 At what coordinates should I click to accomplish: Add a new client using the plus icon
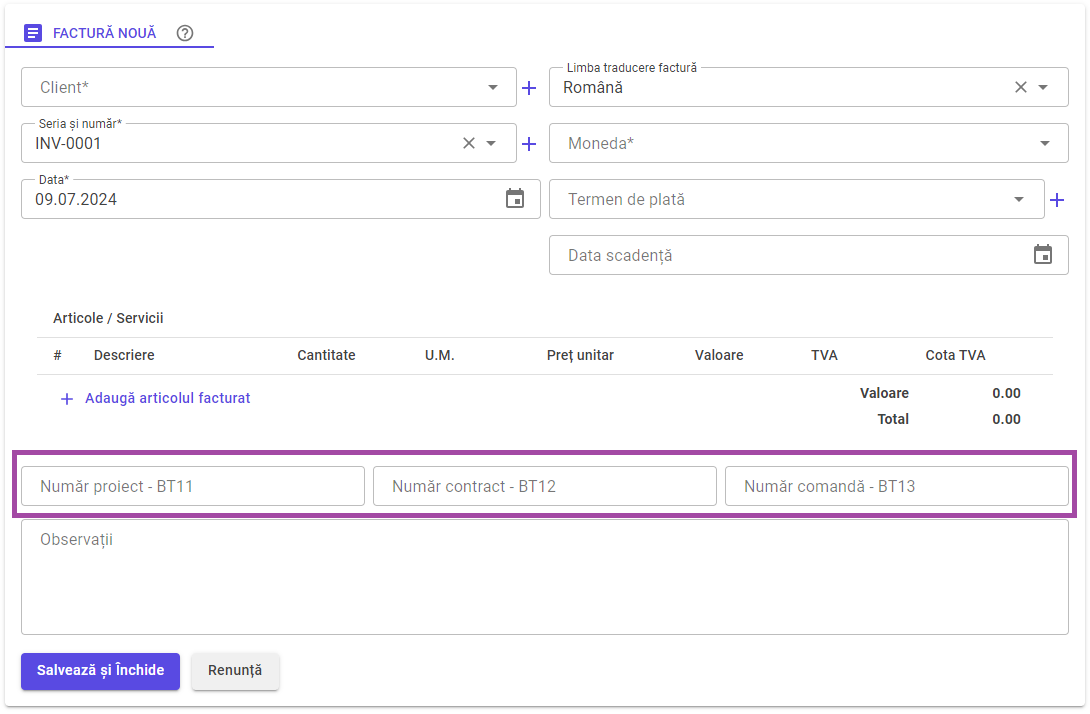pyautogui.click(x=529, y=87)
